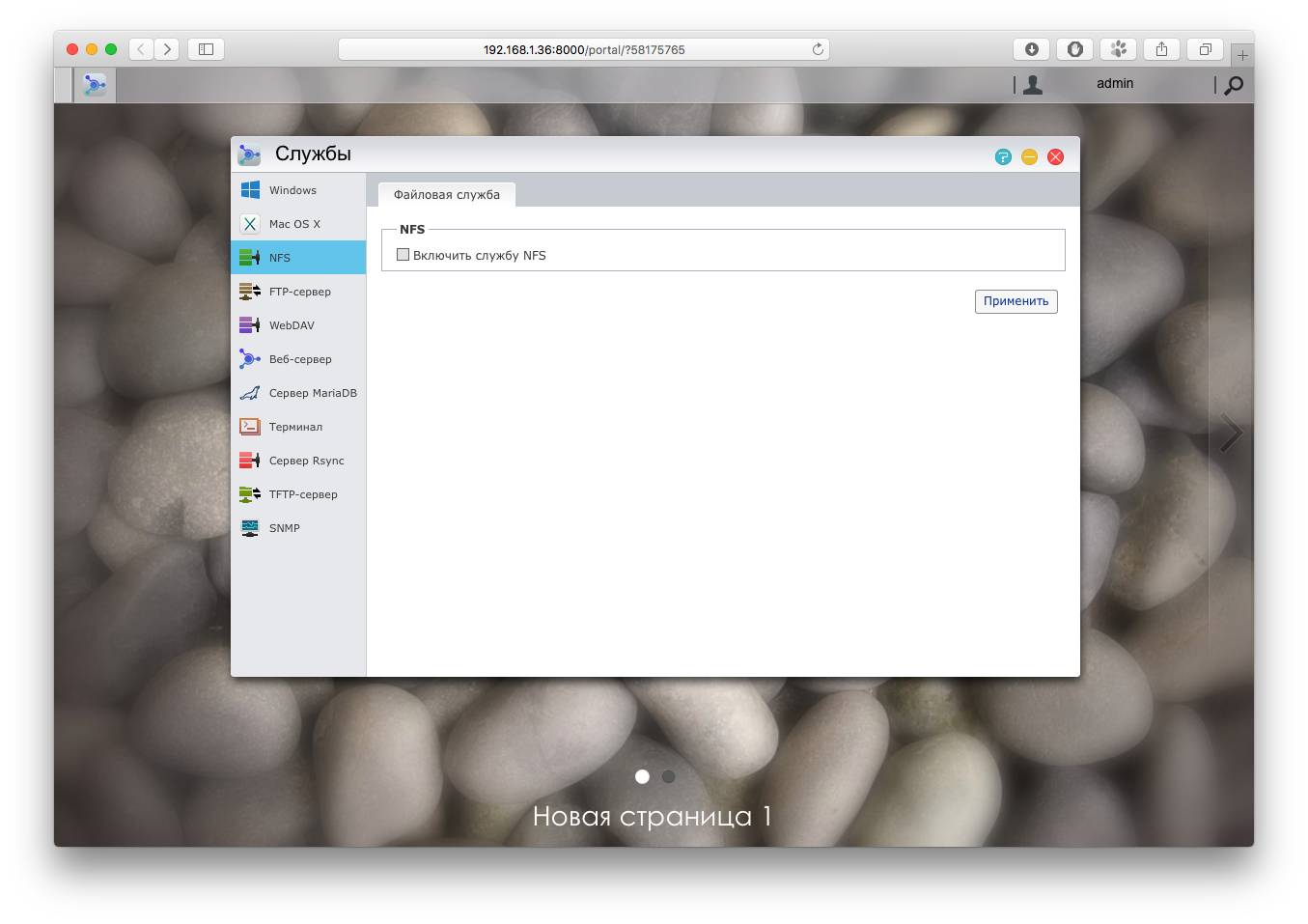Open the TFTP-сервер icon
The image size is (1308, 924).
(250, 494)
